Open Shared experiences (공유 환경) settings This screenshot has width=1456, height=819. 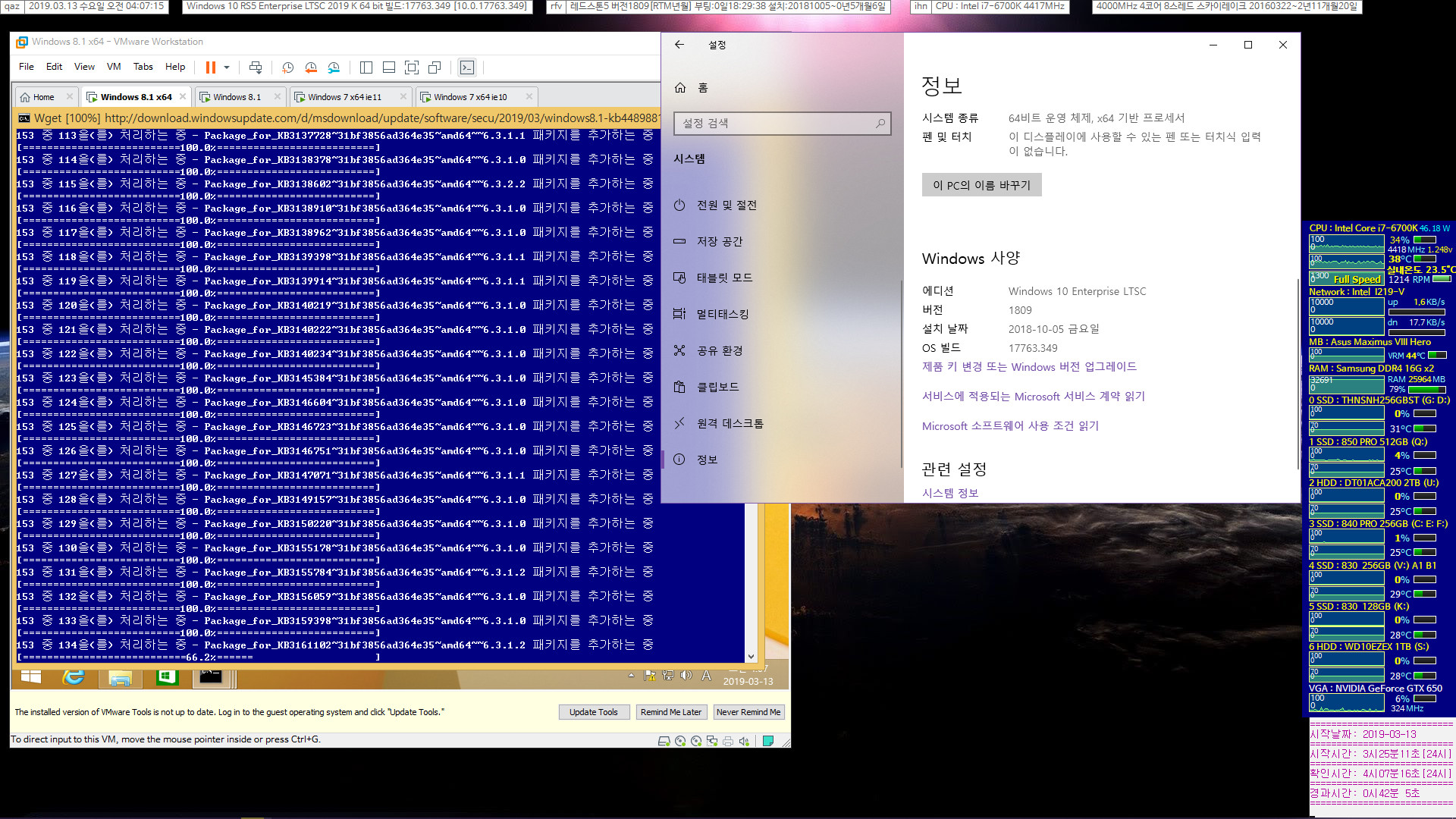tap(782, 350)
